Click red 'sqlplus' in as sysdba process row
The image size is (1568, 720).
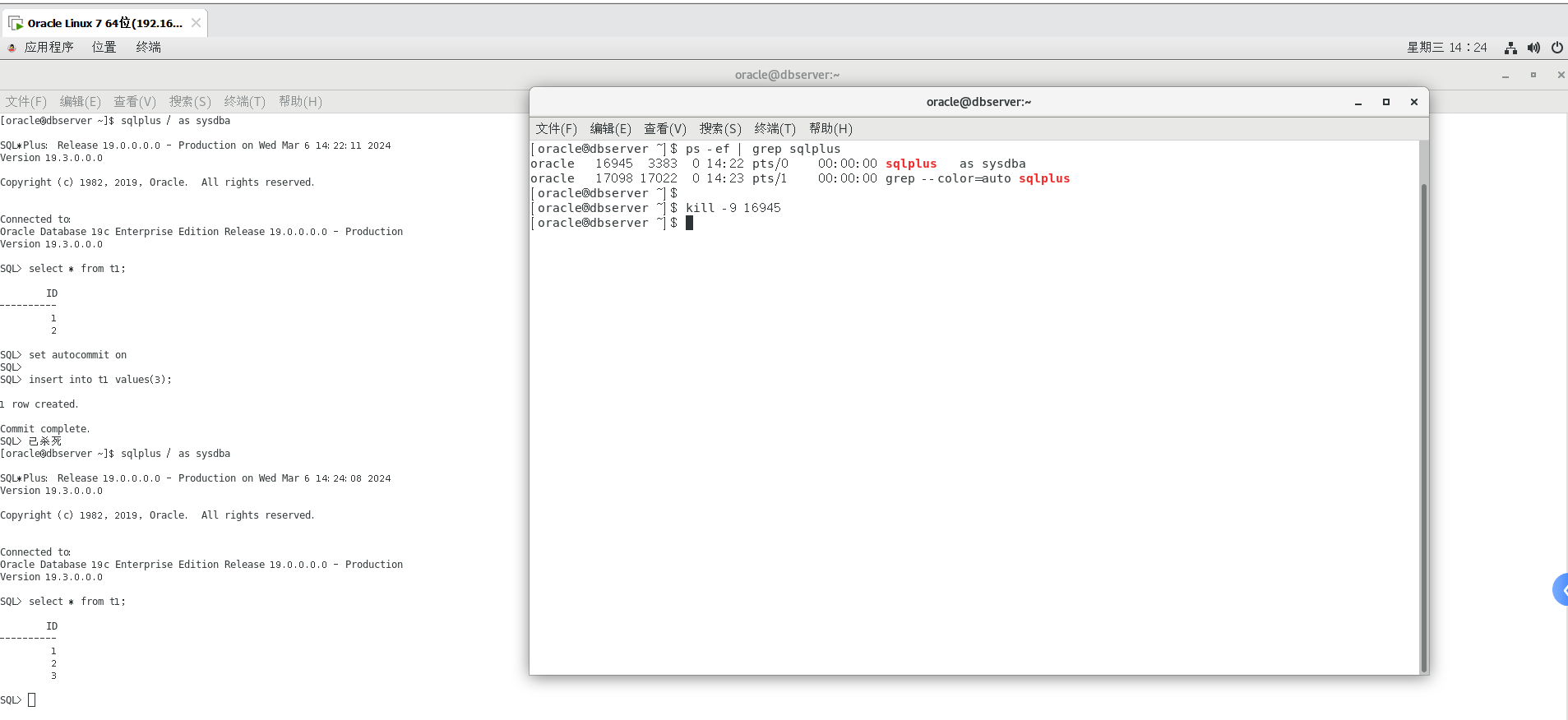point(911,164)
